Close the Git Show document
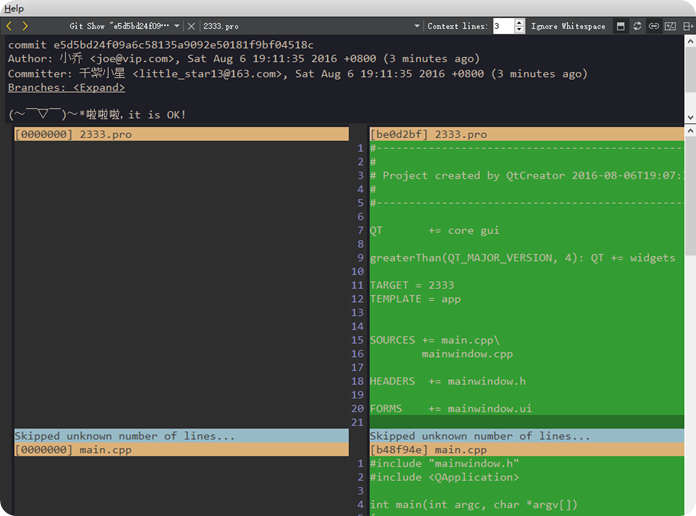Viewport: 696px width, 516px height. click(191, 26)
